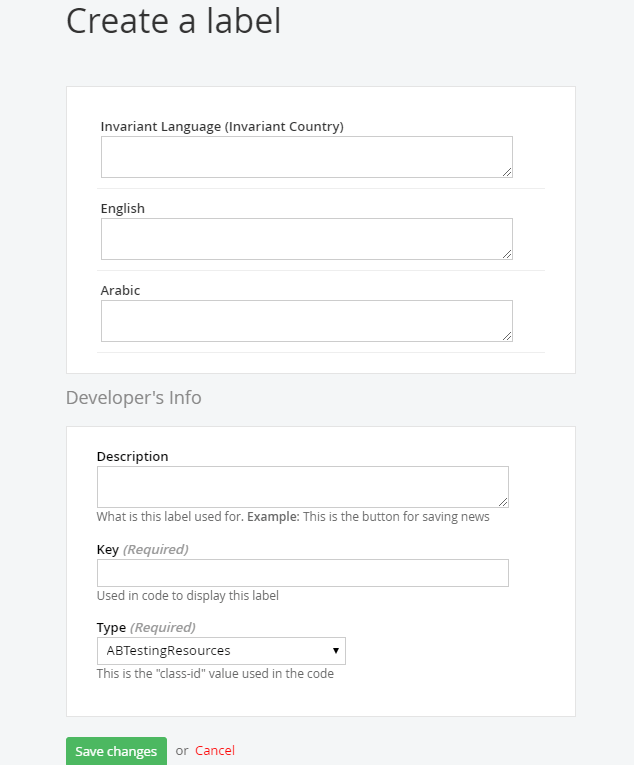Open the ABTestingResources Type dropdown
Image resolution: width=634 pixels, height=765 pixels.
[x=221, y=651]
